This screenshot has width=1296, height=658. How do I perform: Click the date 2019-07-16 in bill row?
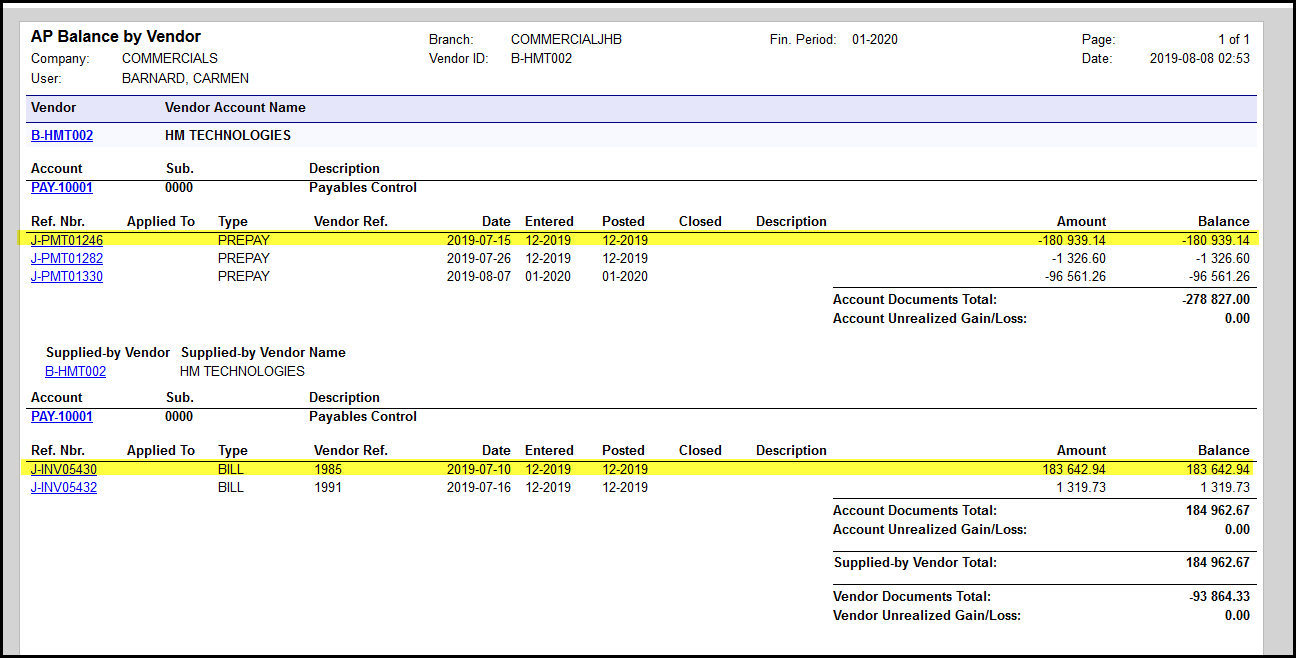point(478,487)
